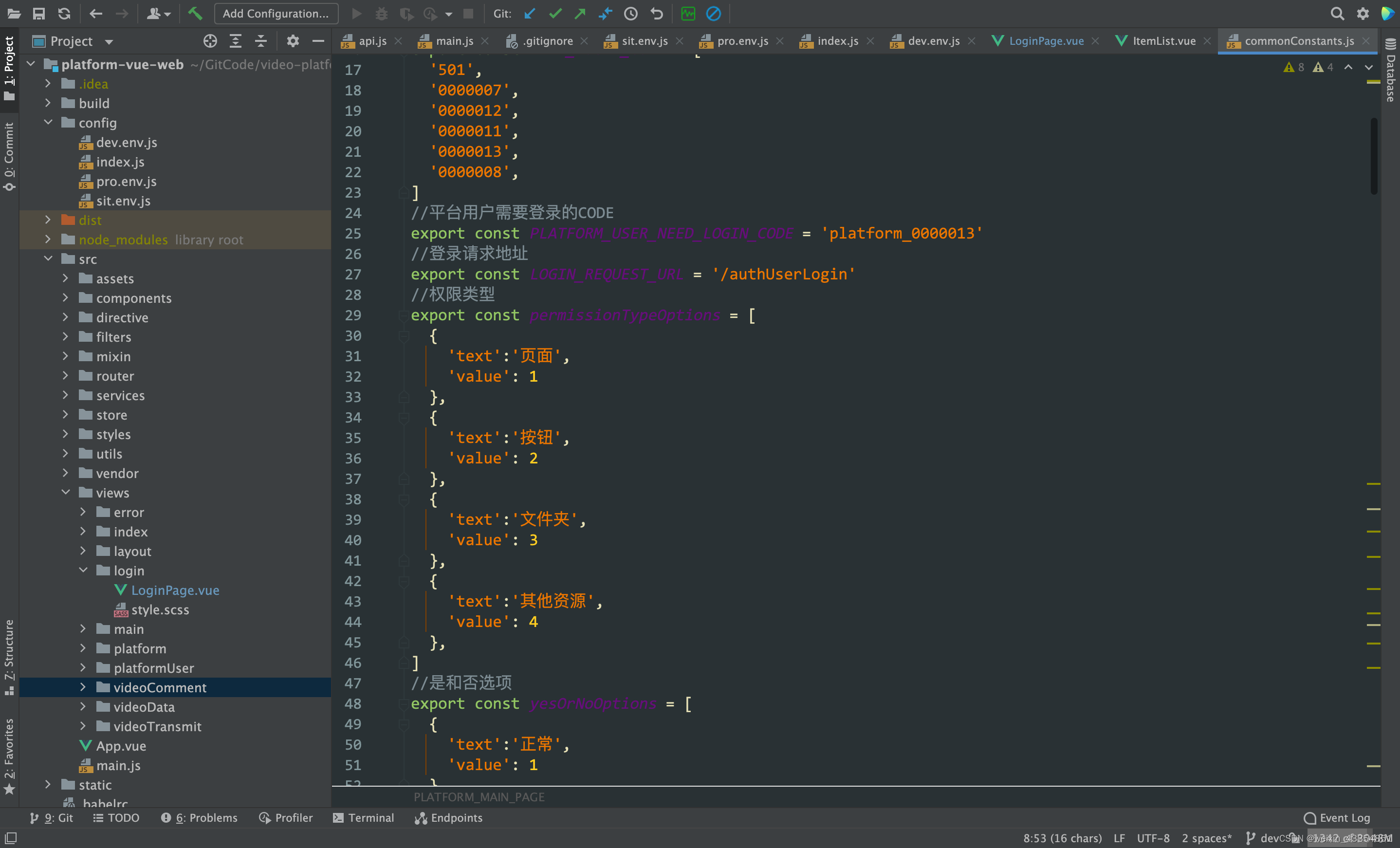Click the build hammer icon

[195, 14]
